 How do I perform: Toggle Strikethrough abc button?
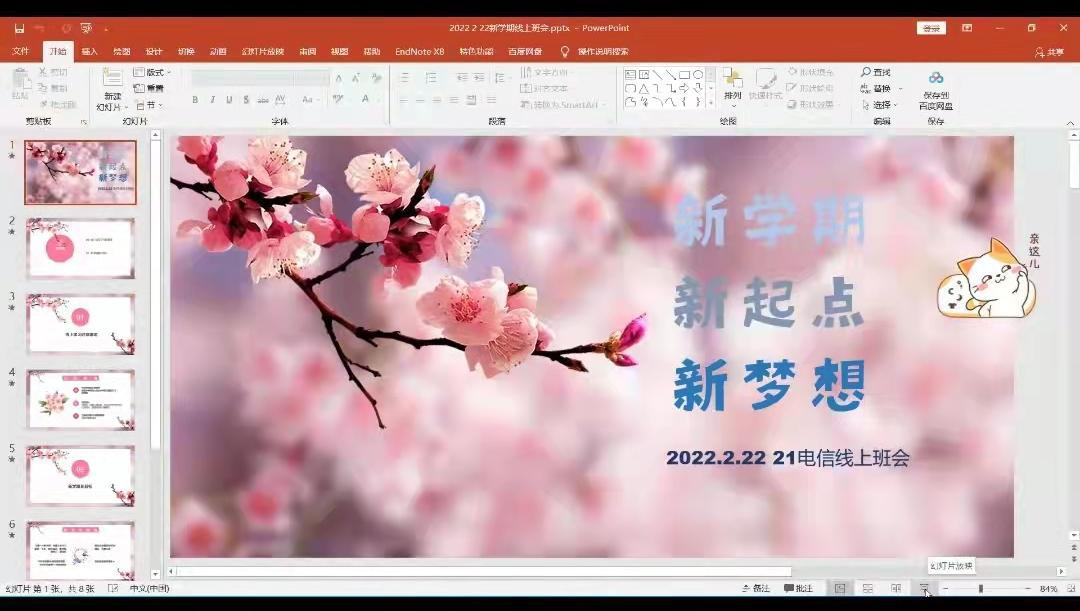(263, 100)
